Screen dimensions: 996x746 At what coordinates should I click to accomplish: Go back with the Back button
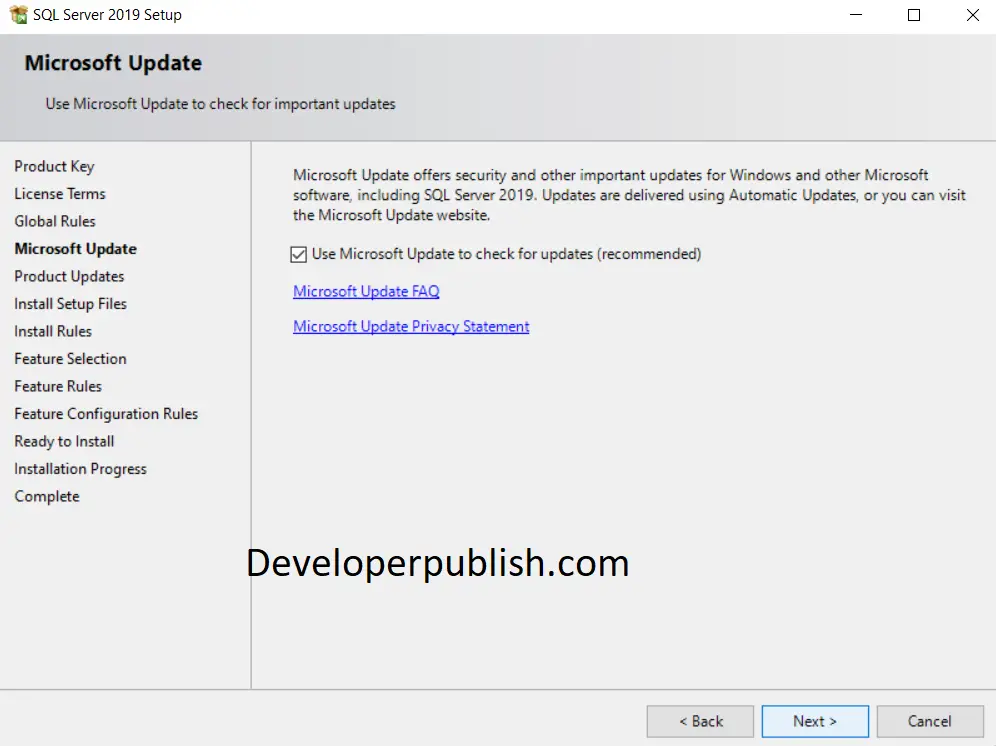pyautogui.click(x=700, y=721)
